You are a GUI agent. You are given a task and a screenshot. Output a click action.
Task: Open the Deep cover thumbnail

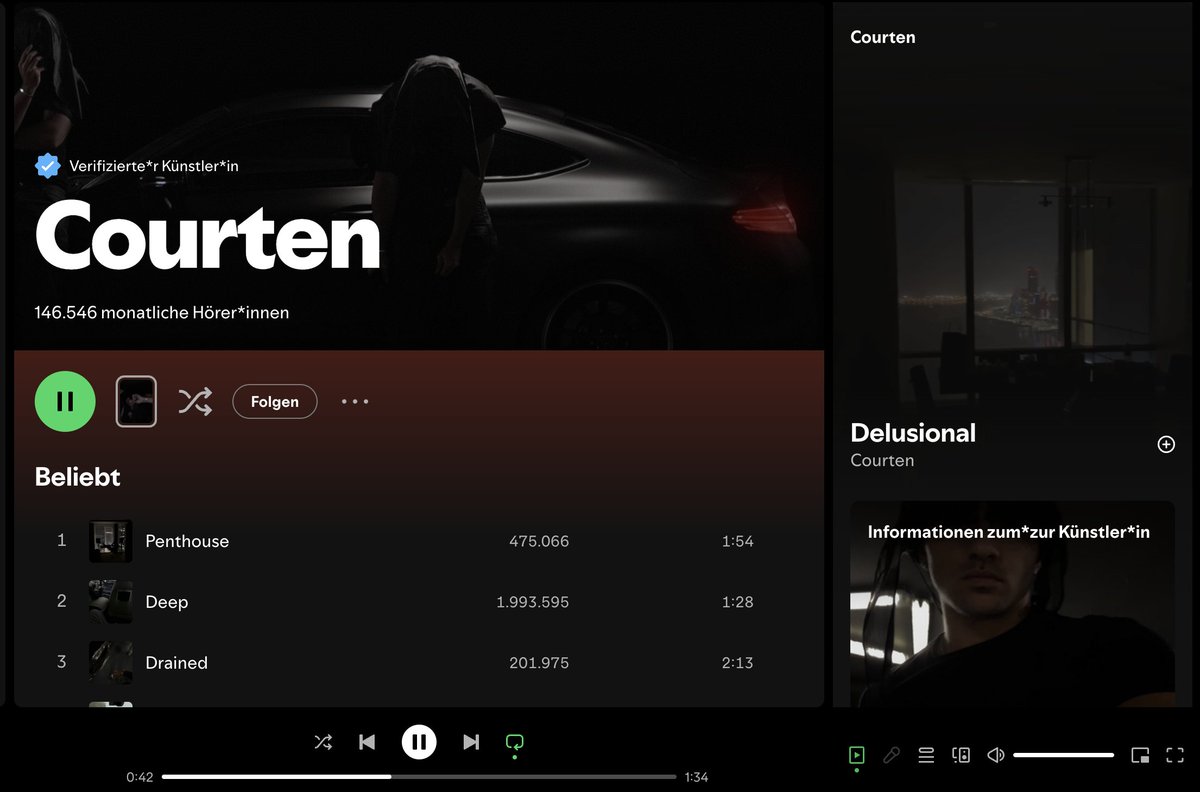pyautogui.click(x=110, y=602)
